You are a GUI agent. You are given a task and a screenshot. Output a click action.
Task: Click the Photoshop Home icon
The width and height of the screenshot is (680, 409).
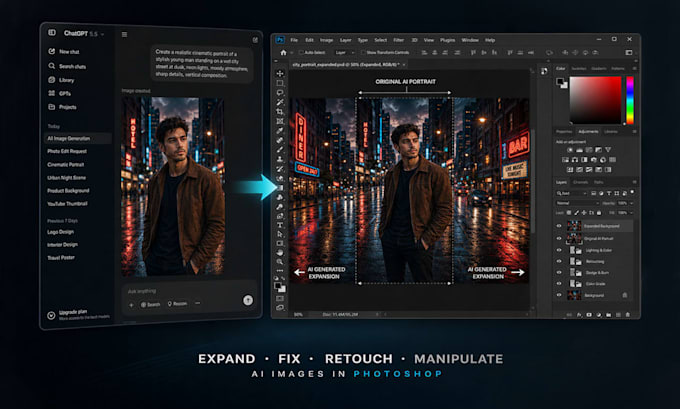pos(283,52)
